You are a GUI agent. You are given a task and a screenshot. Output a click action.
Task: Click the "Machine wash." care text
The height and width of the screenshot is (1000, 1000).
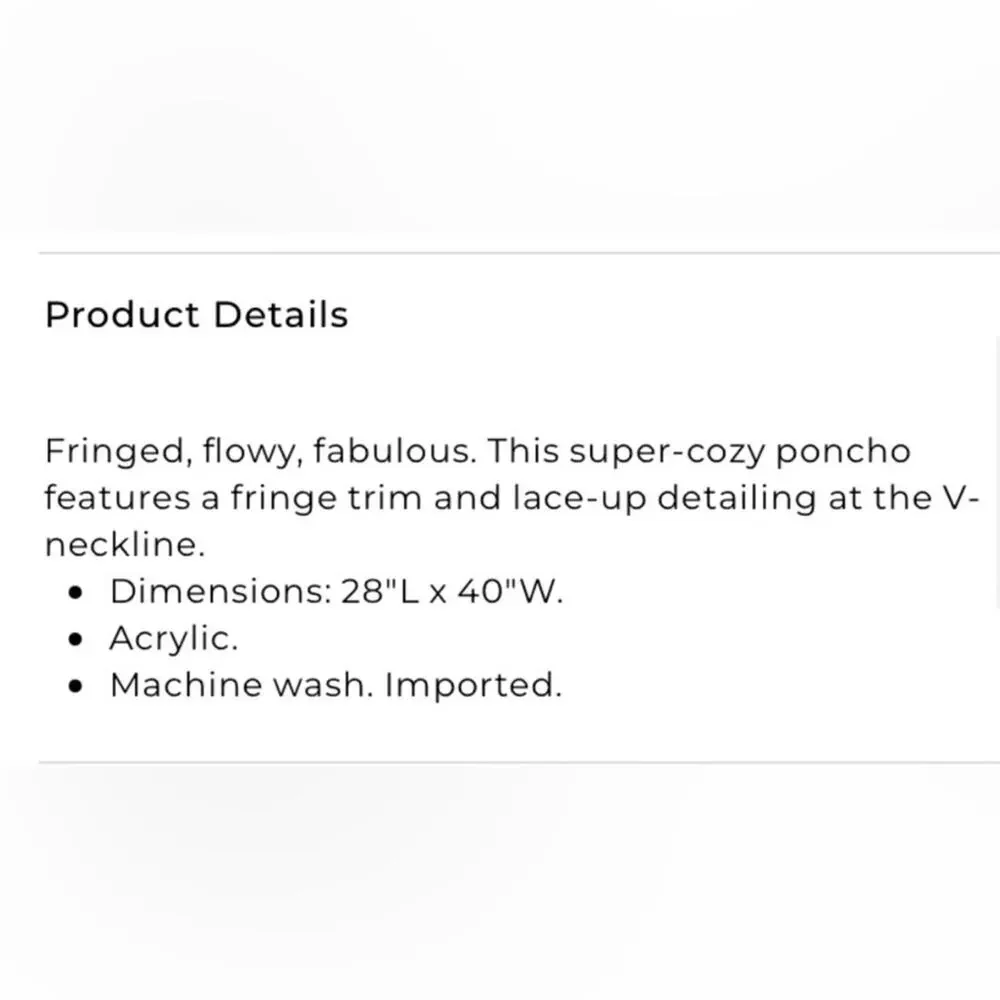coord(242,685)
